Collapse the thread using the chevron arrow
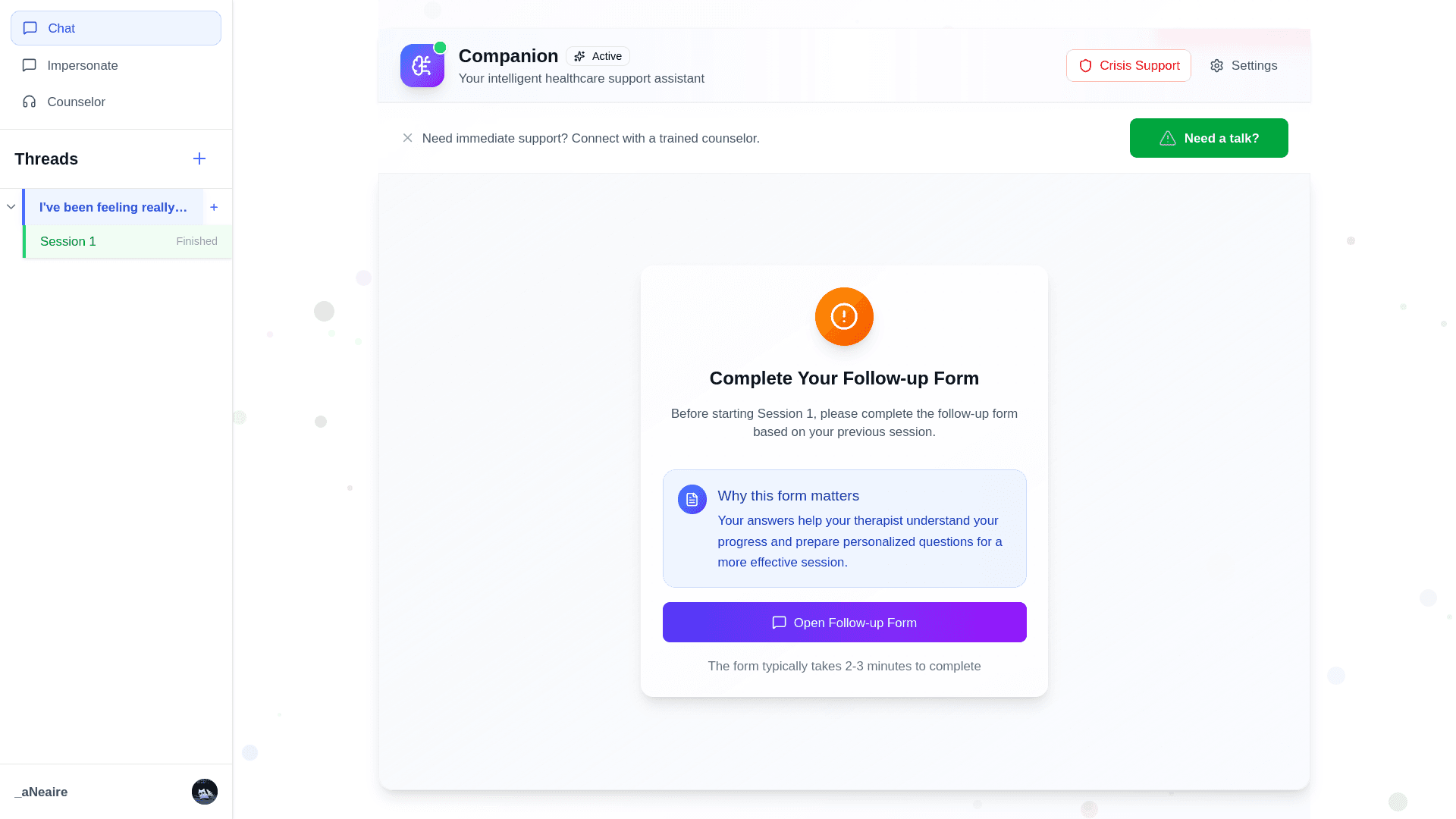The height and width of the screenshot is (819, 1456). point(11,207)
